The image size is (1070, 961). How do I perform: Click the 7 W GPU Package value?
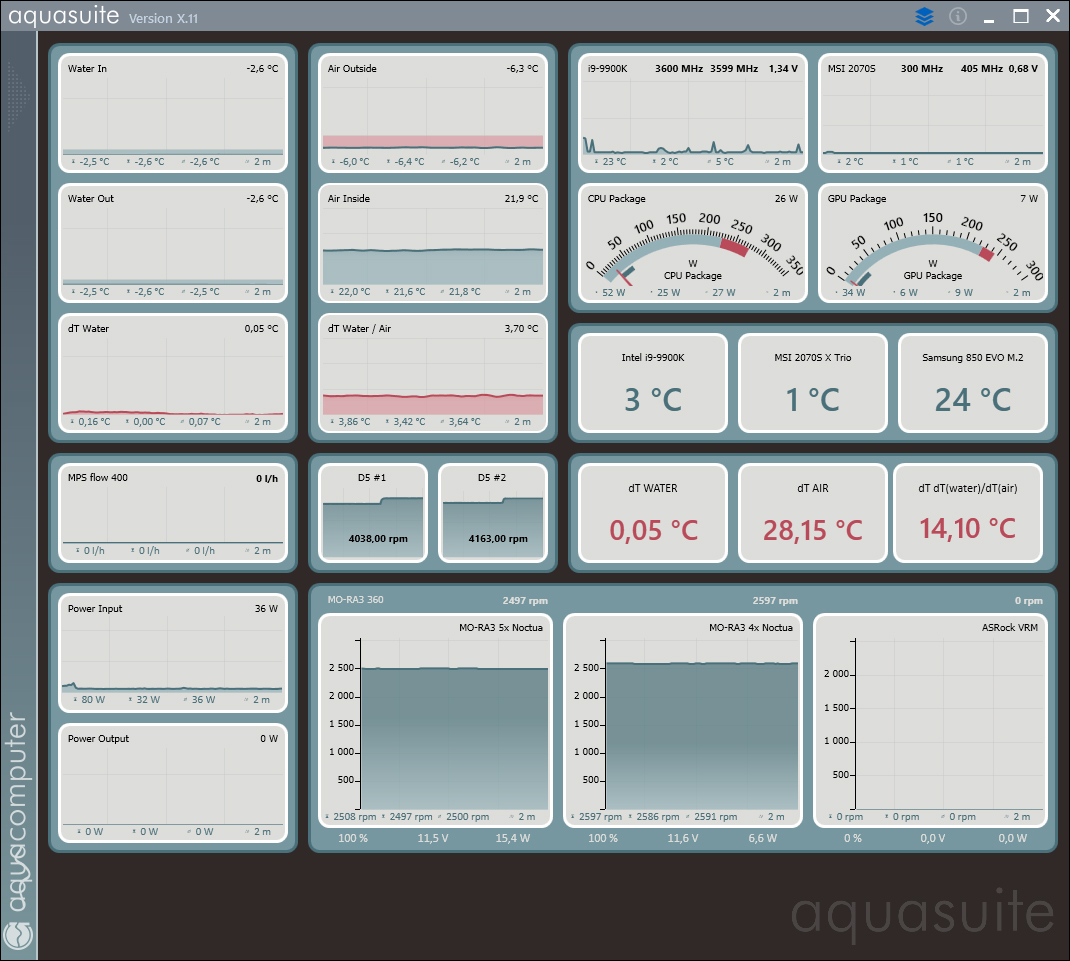[x=1029, y=199]
